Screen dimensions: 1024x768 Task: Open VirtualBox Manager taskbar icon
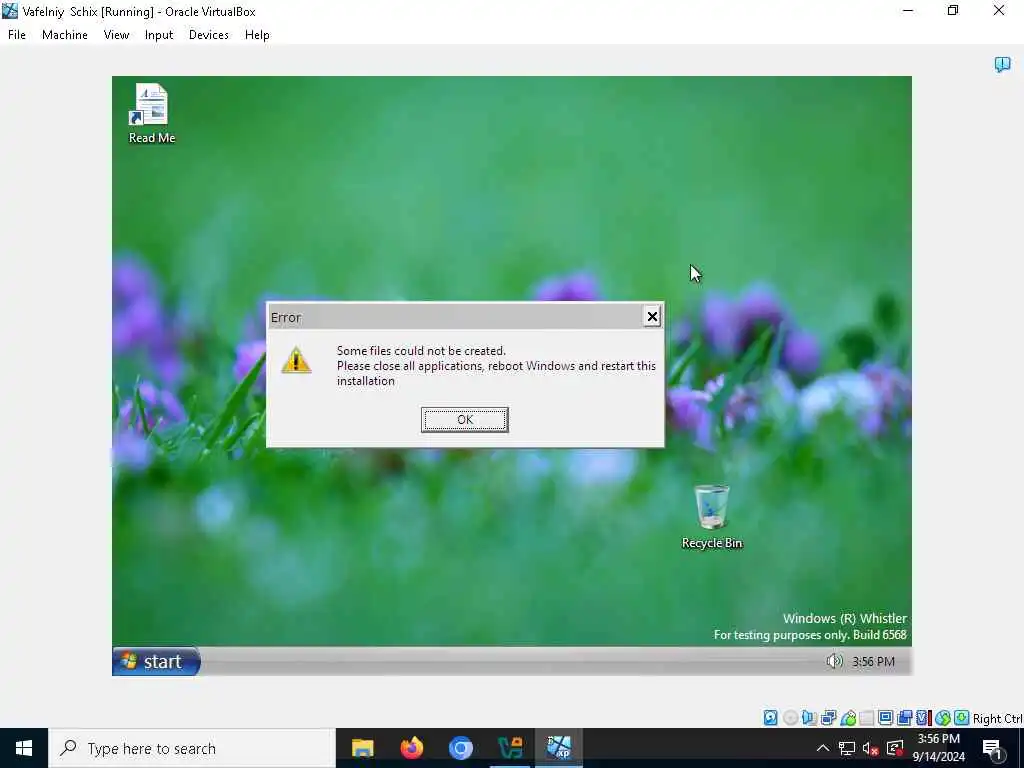coord(510,748)
